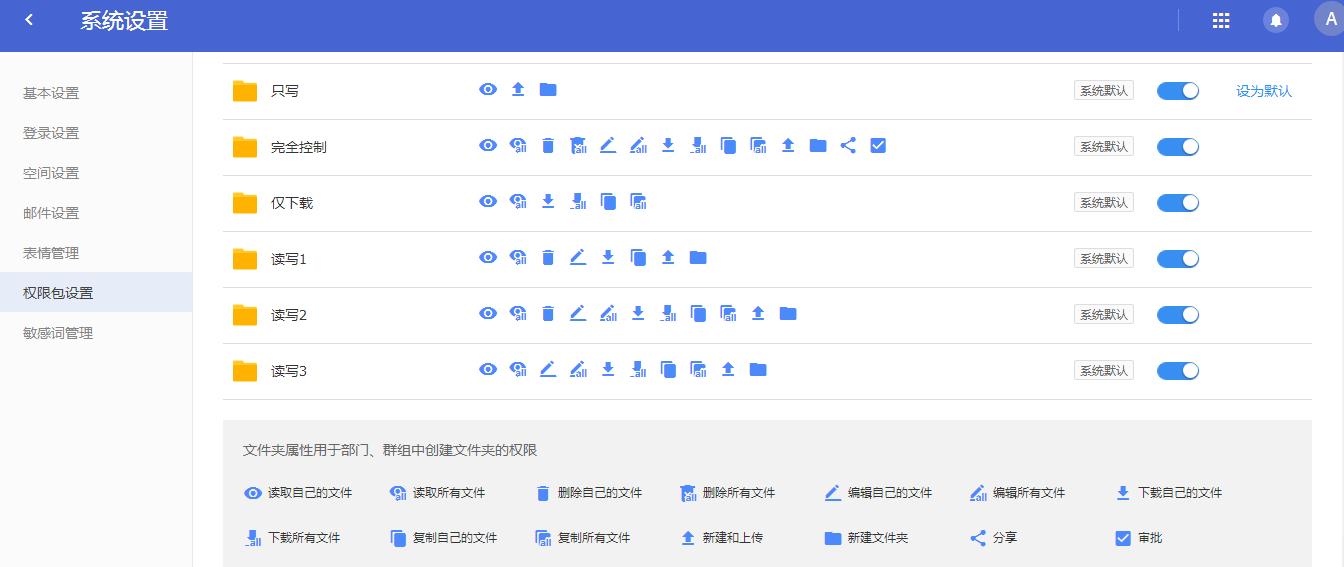Click the 读写1 permission package name

(x=289, y=259)
